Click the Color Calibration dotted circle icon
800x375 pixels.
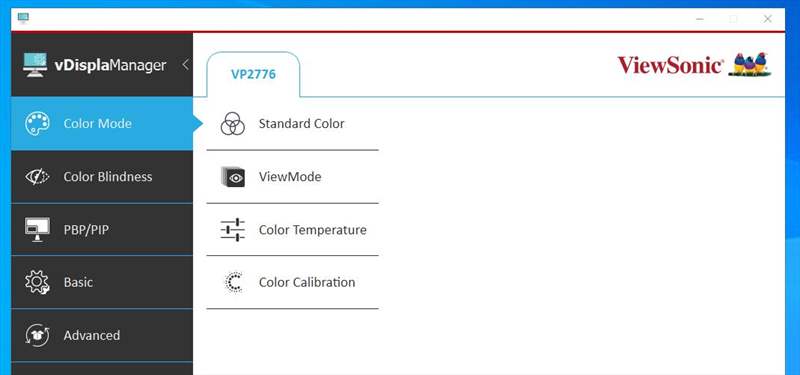point(234,282)
